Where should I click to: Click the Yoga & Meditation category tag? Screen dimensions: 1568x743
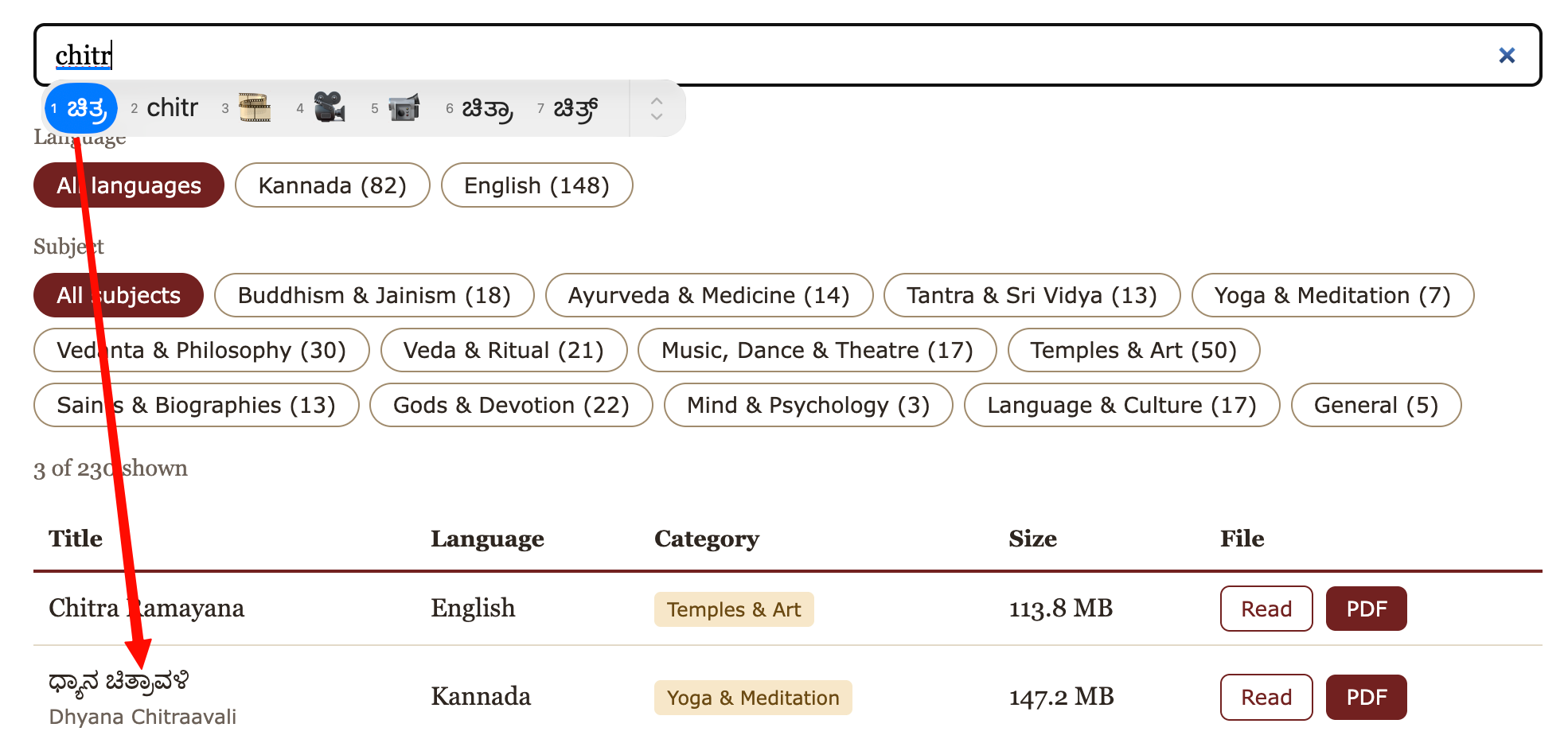pos(753,698)
